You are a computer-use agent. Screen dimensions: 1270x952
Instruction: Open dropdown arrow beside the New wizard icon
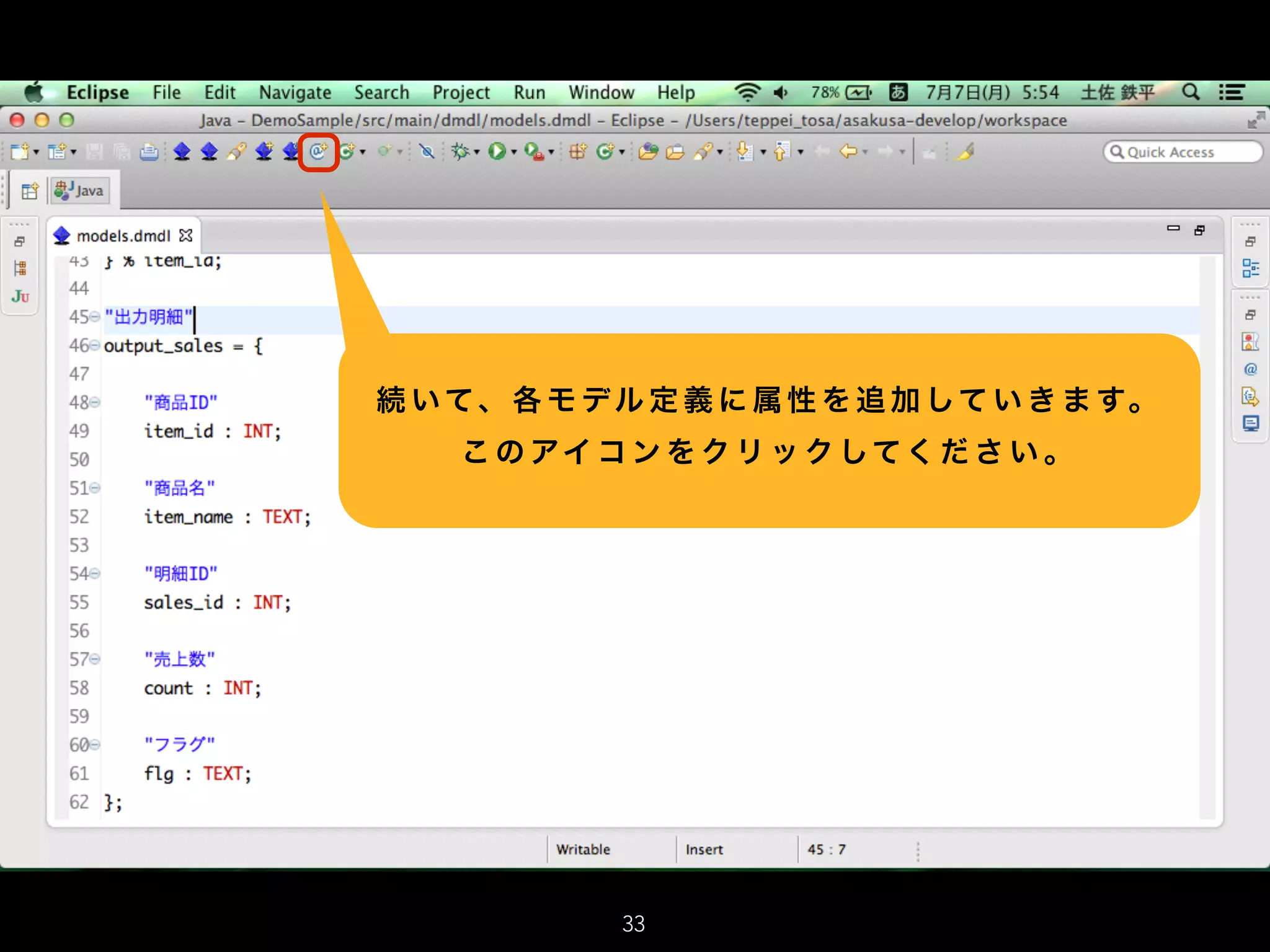[36, 152]
